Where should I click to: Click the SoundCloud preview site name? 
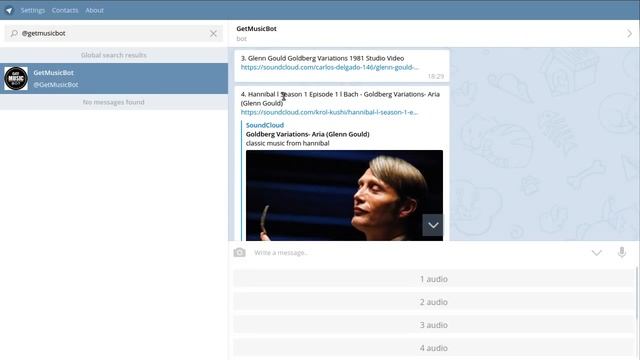coord(265,125)
